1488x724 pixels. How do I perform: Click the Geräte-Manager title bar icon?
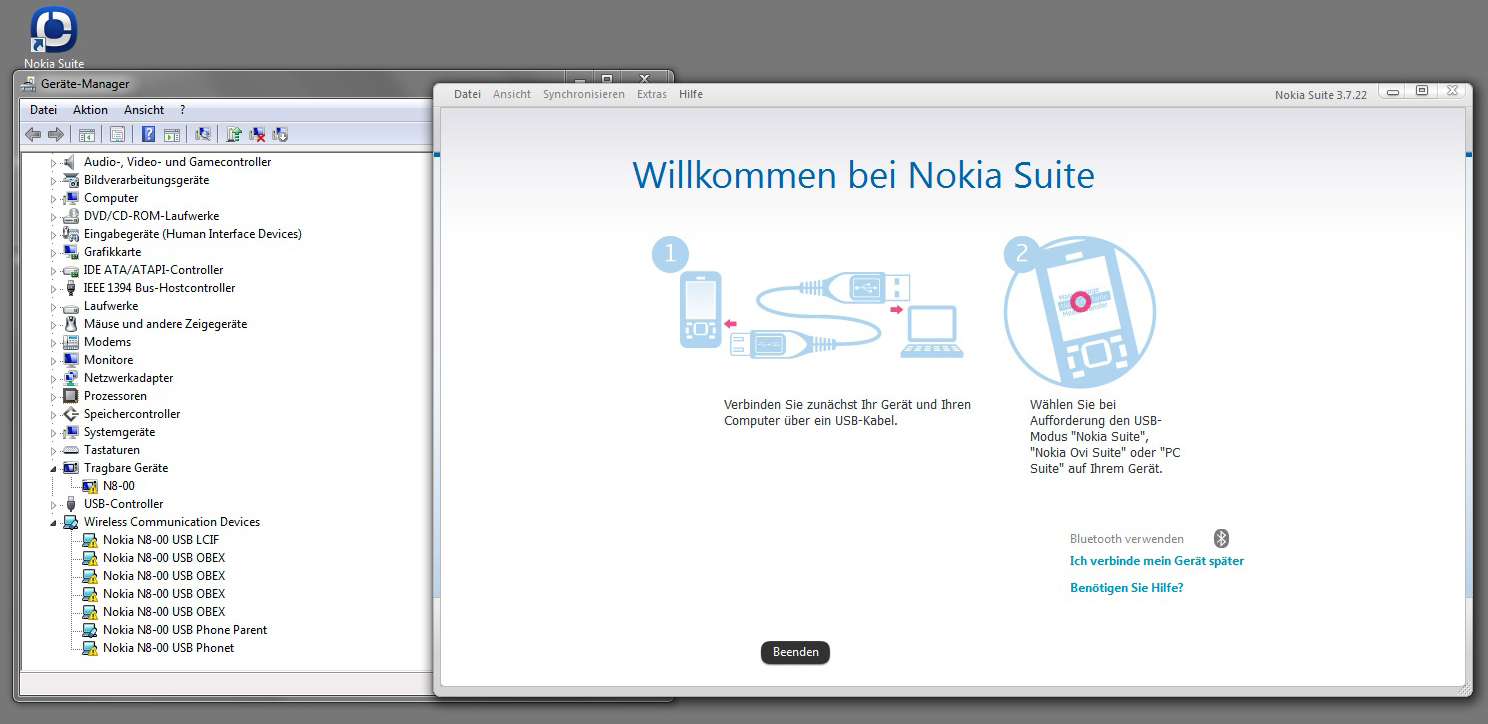coord(28,84)
